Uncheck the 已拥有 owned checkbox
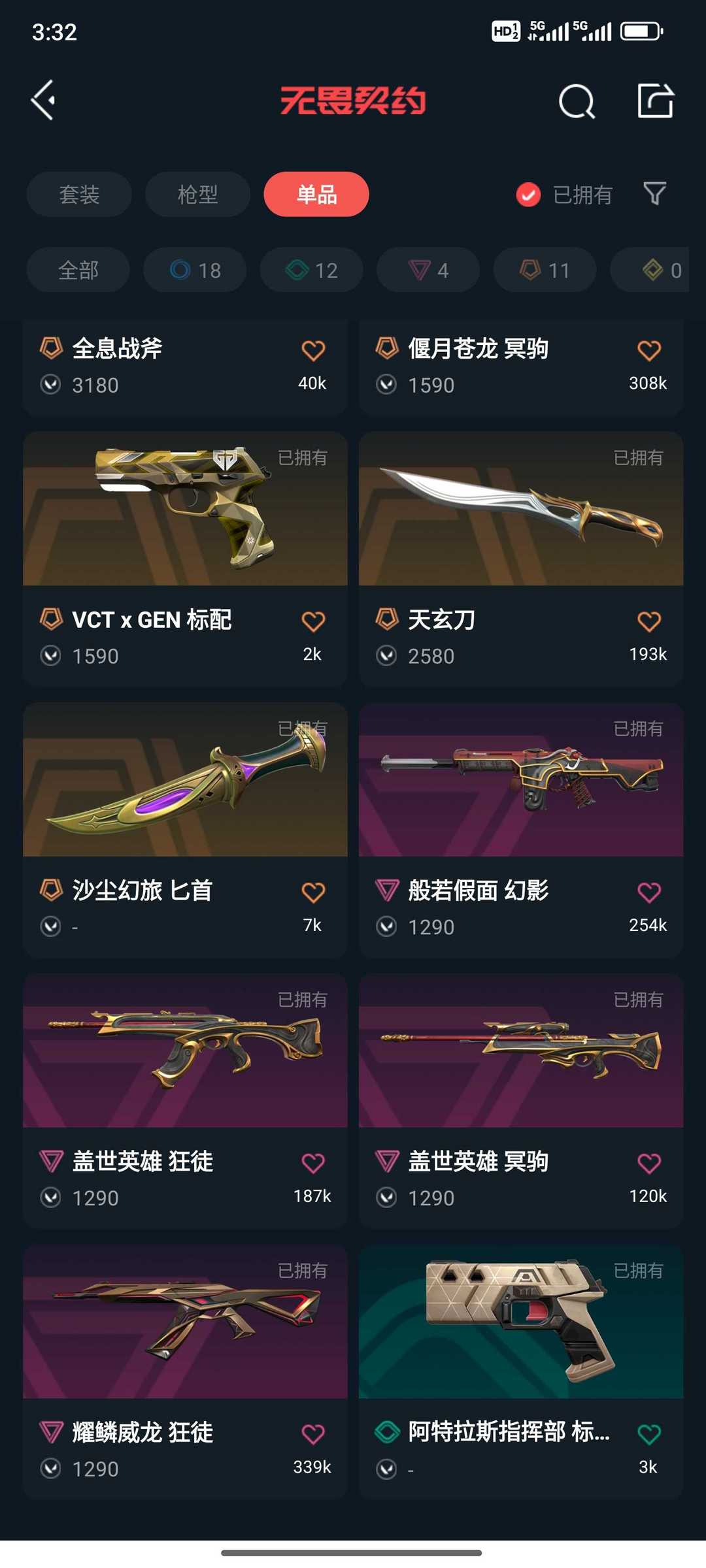Image resolution: width=706 pixels, height=1568 pixels. click(x=528, y=194)
